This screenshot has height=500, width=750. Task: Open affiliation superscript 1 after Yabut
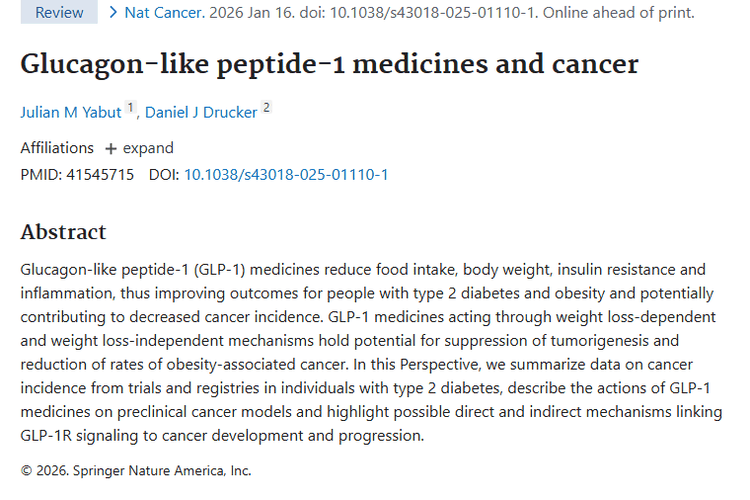coord(130,108)
